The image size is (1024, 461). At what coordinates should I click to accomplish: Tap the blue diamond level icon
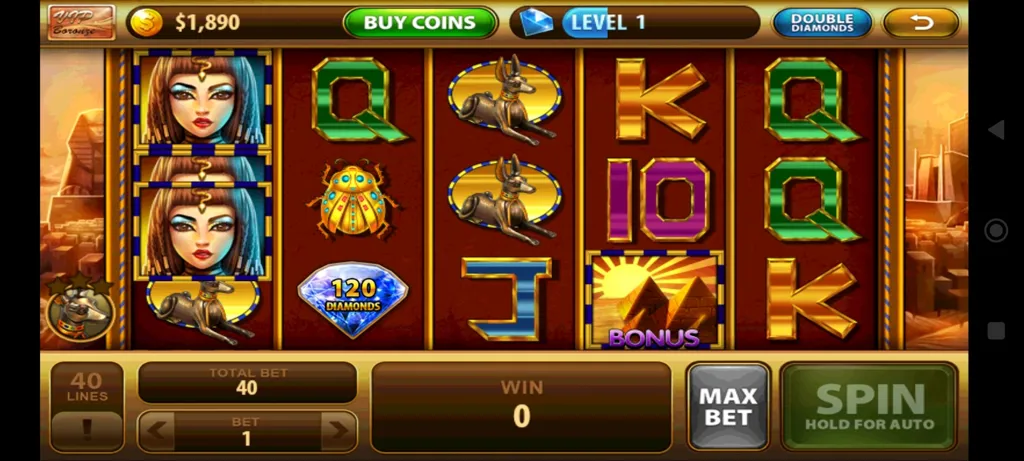tap(536, 22)
